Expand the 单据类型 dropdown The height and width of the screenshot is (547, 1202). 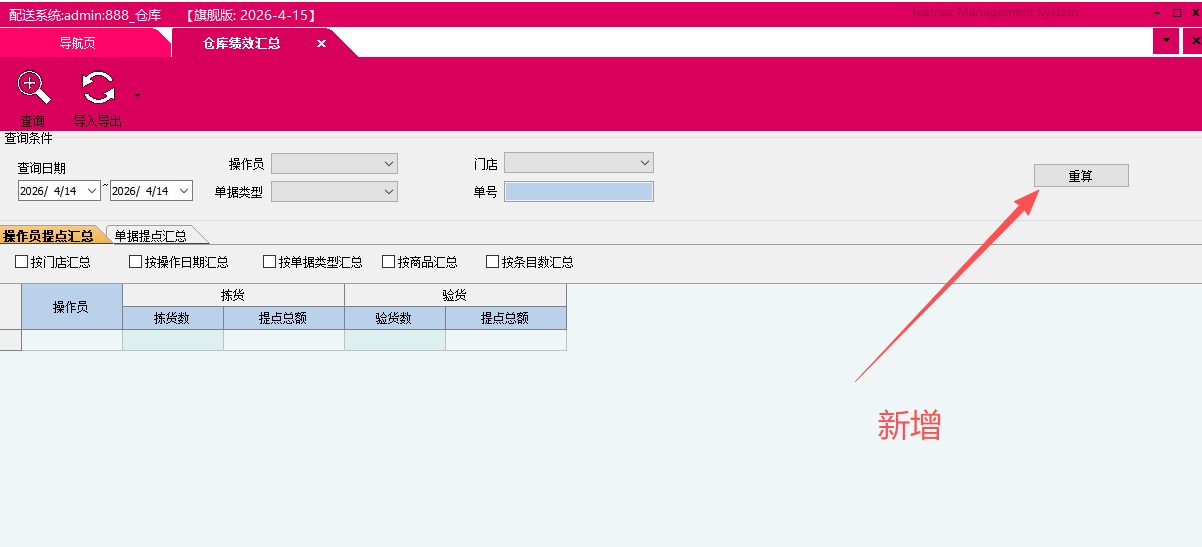click(388, 191)
